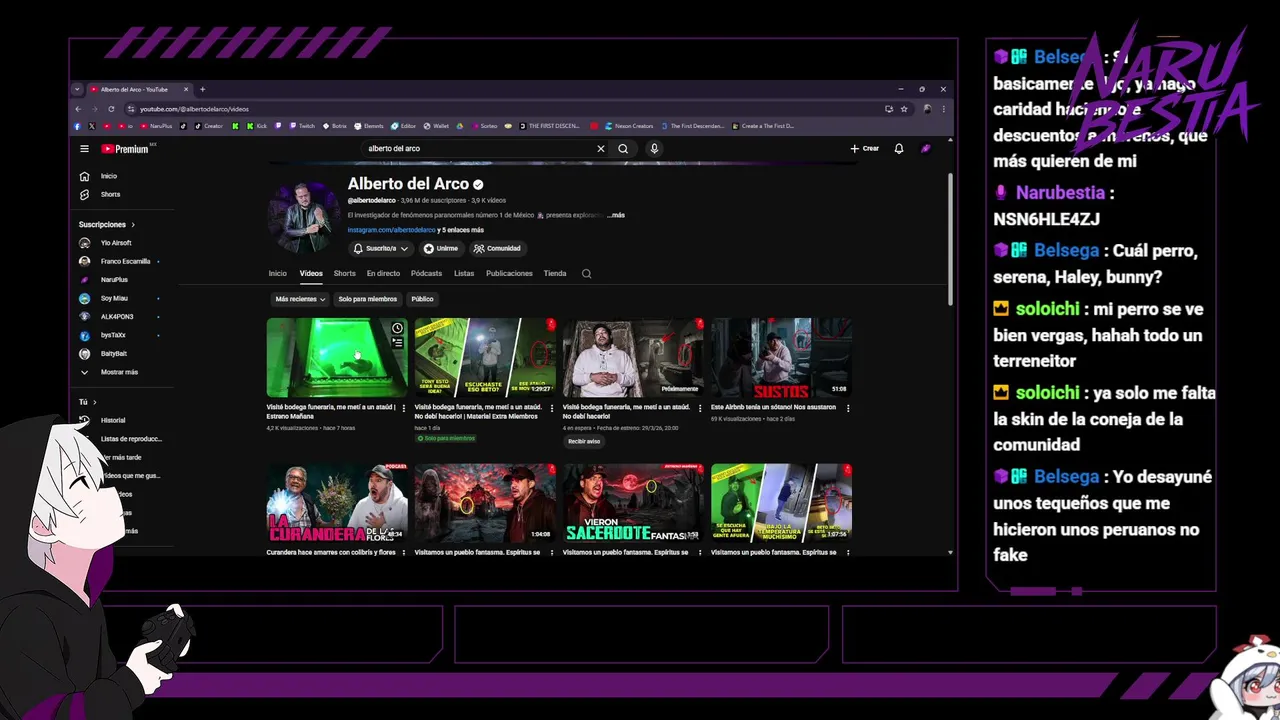Screen dimensions: 1280x720
Task: Search within channel using tab magnifier
Action: tap(587, 273)
